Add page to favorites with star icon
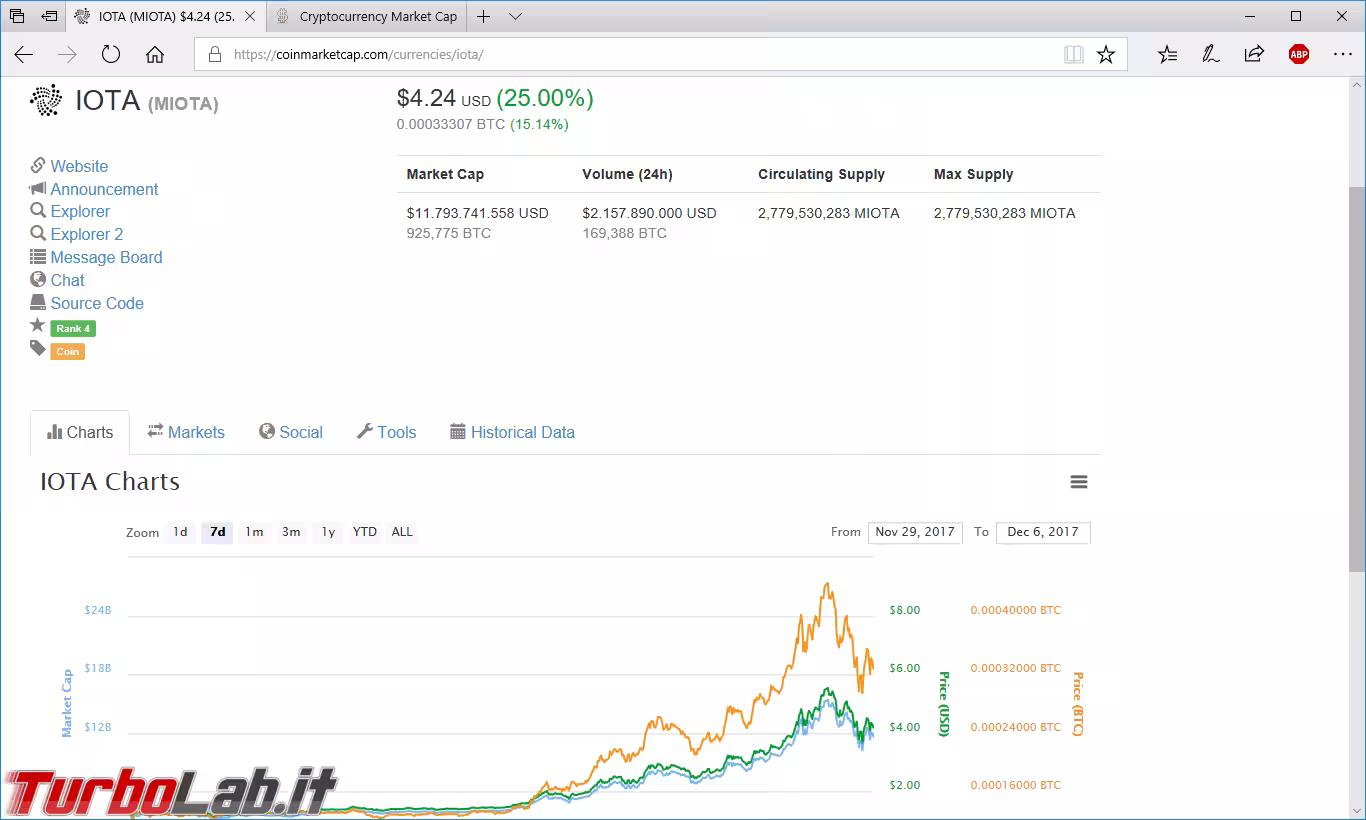The width and height of the screenshot is (1366, 820). tap(1105, 55)
